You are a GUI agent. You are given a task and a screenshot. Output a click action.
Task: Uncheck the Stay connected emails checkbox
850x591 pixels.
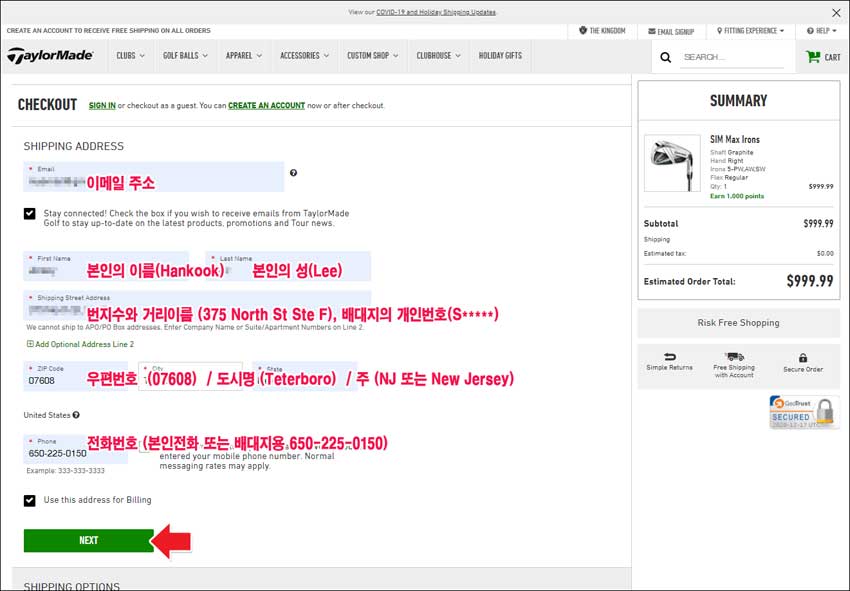pyautogui.click(x=30, y=214)
